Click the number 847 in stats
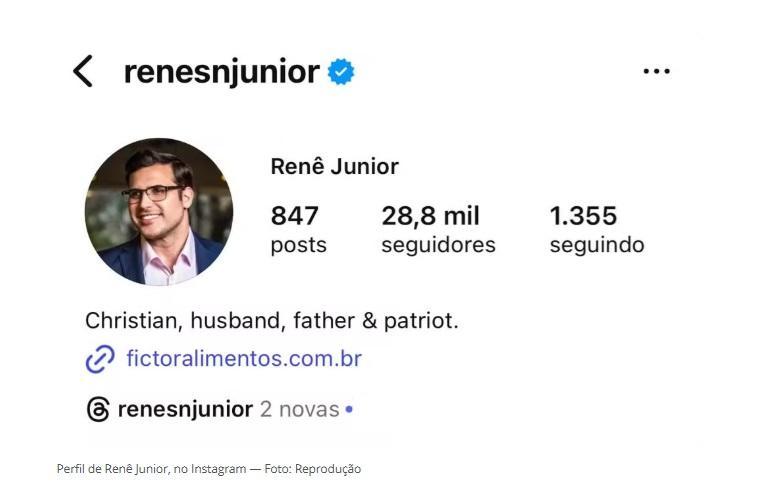 coord(294,216)
